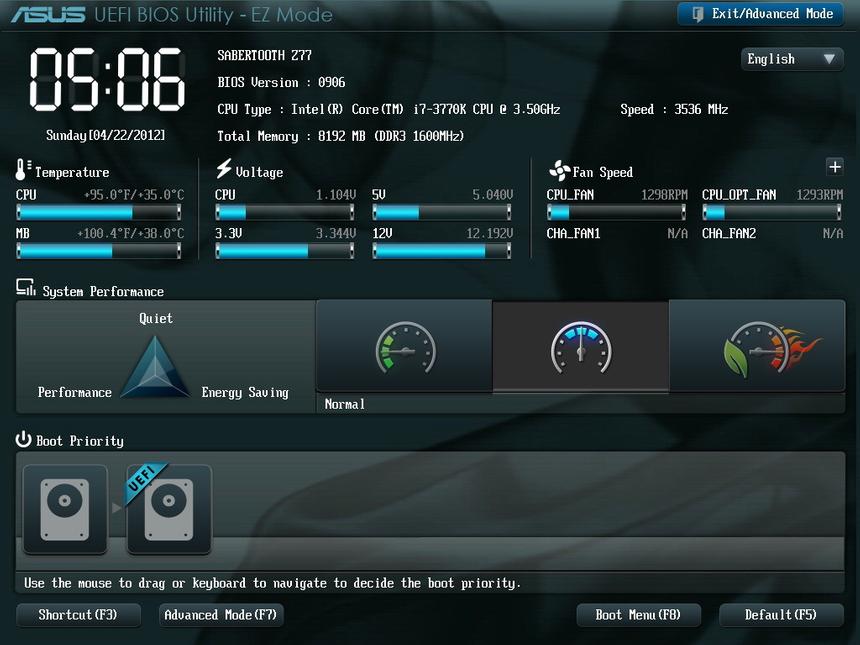Screen dimensions: 860x645
Task: Expand fan speed list with plus button
Action: pyautogui.click(x=835, y=167)
